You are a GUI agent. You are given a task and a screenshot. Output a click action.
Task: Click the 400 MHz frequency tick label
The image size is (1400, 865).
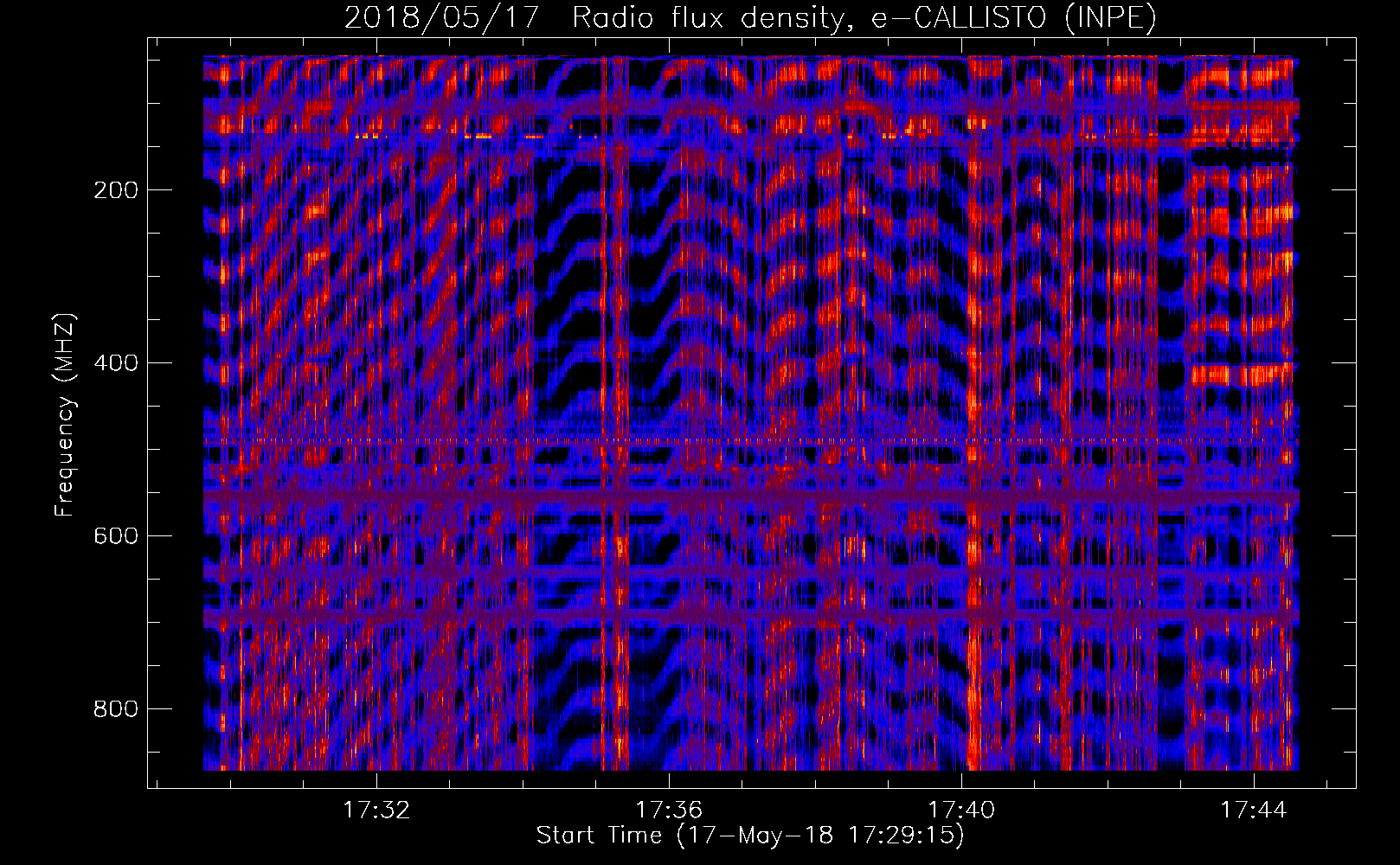click(x=115, y=363)
